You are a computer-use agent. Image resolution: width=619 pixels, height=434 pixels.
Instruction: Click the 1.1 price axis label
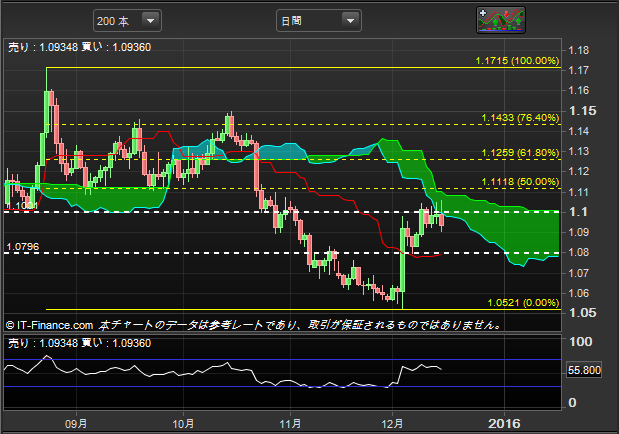click(x=578, y=212)
